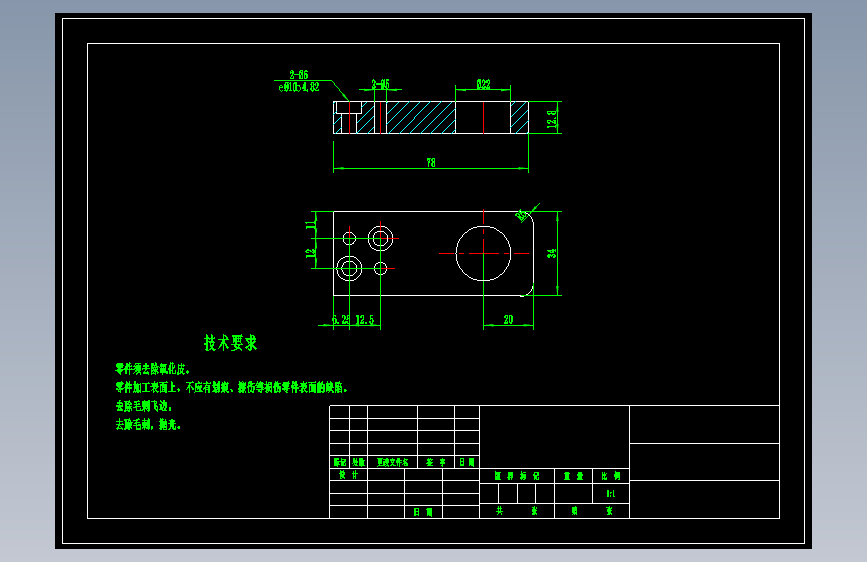Click the "Ø22" bore diameter dimension
Image resolution: width=867 pixels, height=562 pixels.
tap(483, 84)
